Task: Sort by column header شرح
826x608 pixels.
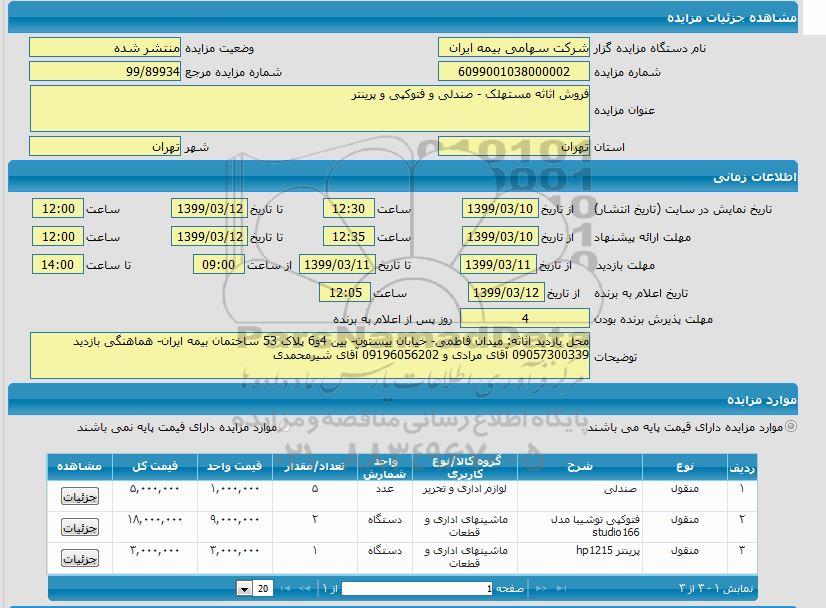Action: point(580,467)
